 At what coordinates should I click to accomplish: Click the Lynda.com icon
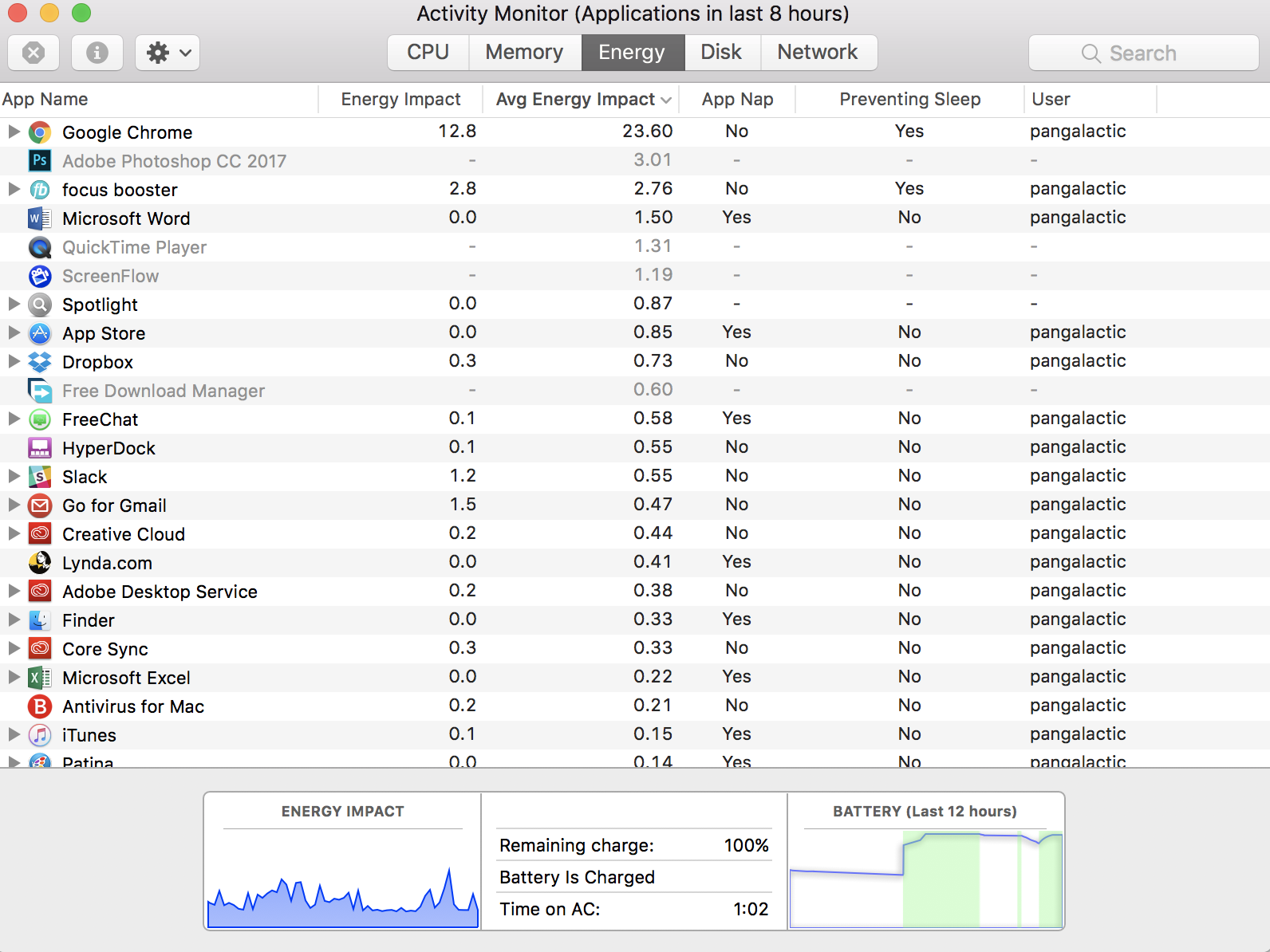(x=40, y=563)
